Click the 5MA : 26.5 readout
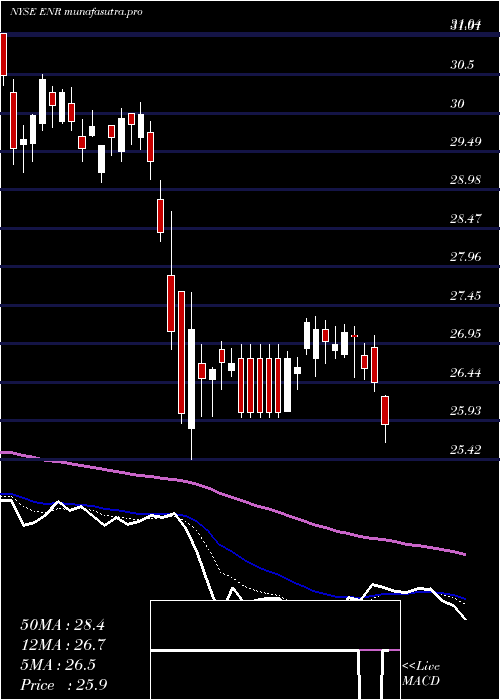Screen dimensions: 500x700 coord(58,665)
